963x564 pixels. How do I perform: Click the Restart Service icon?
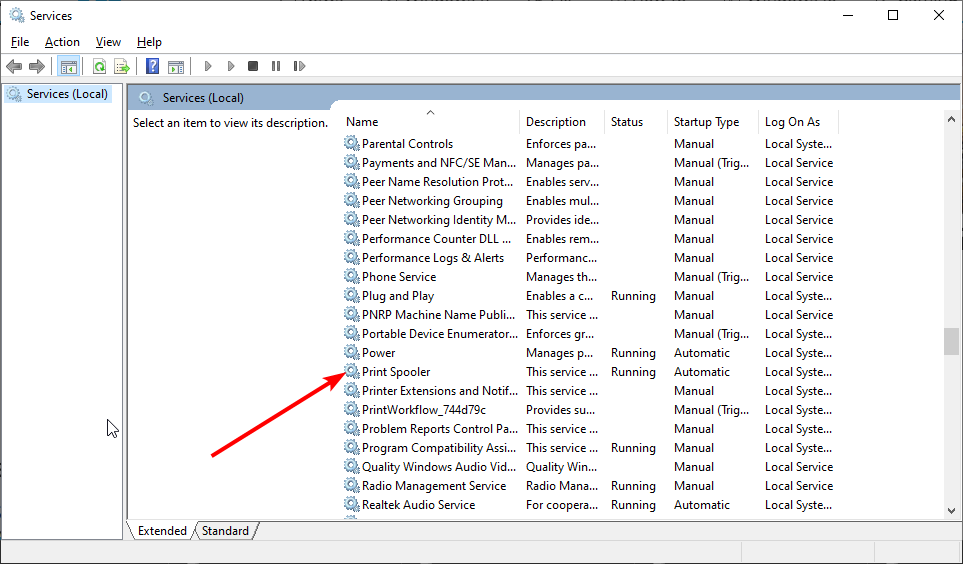[299, 66]
